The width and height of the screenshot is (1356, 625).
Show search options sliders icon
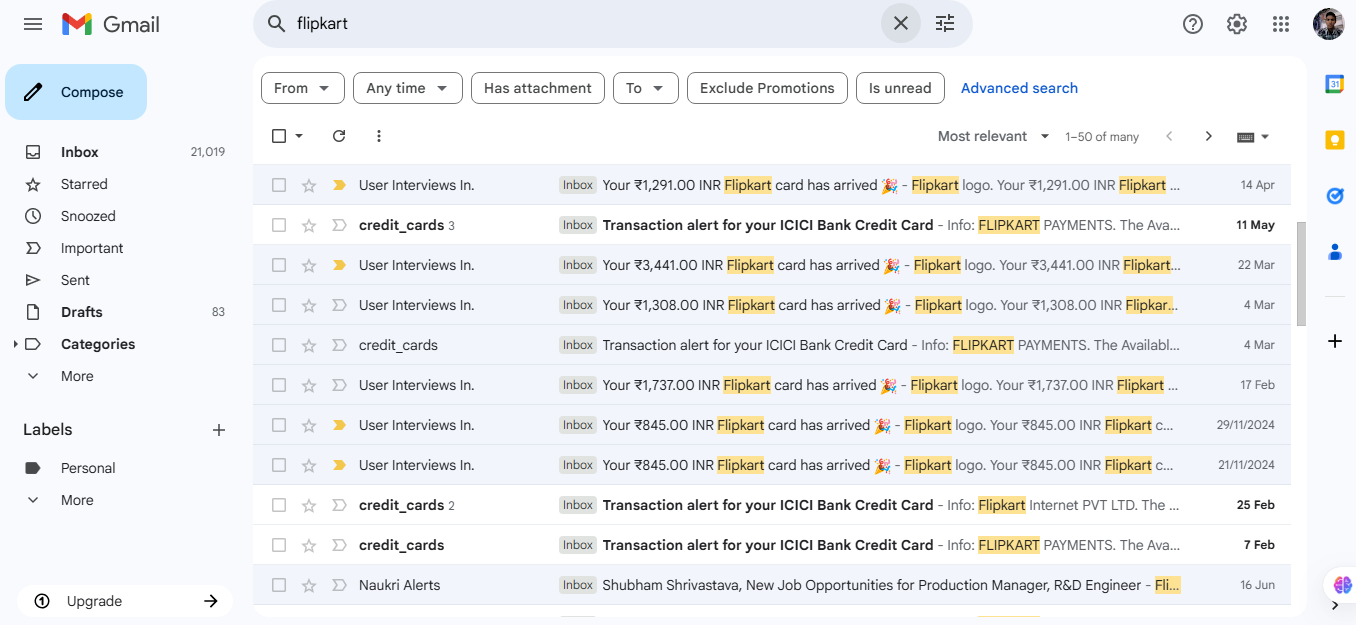pyautogui.click(x=945, y=23)
